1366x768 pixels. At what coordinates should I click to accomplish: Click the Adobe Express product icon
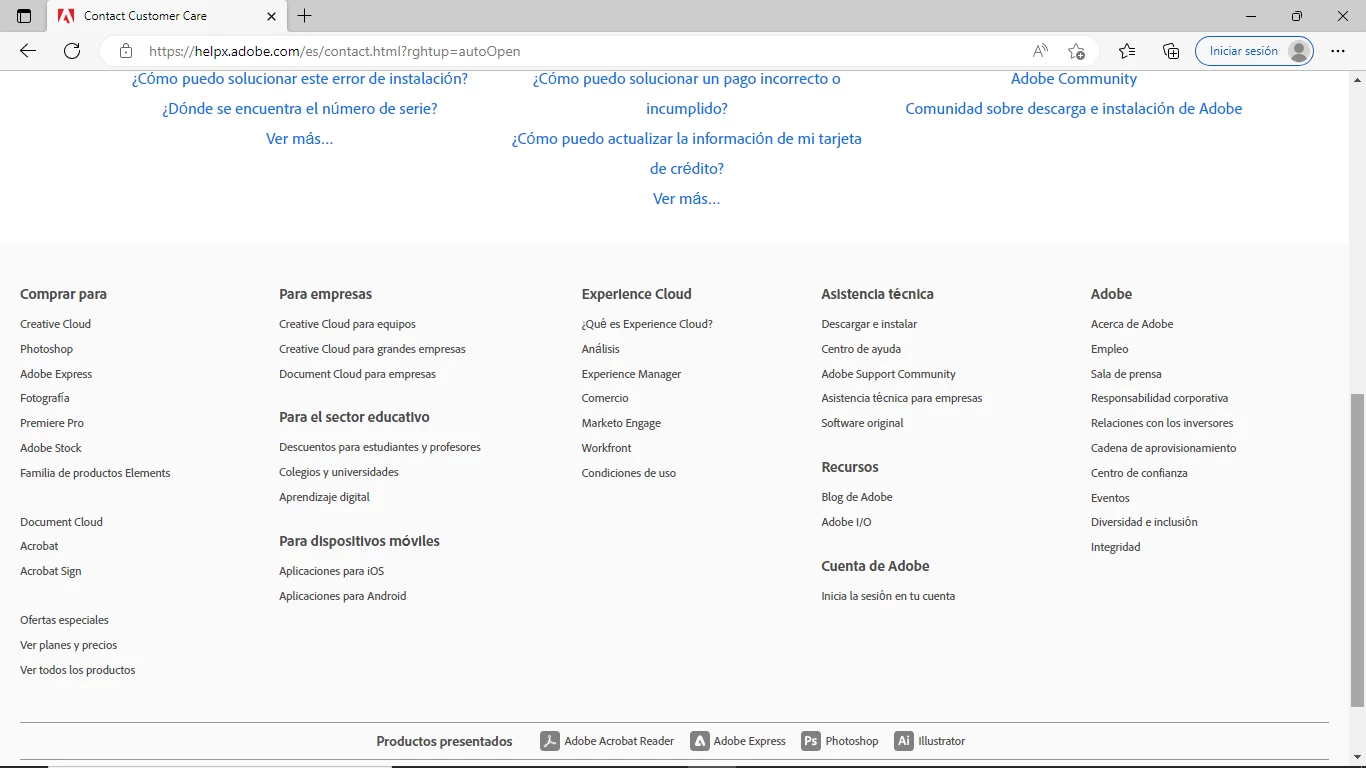pyautogui.click(x=700, y=741)
